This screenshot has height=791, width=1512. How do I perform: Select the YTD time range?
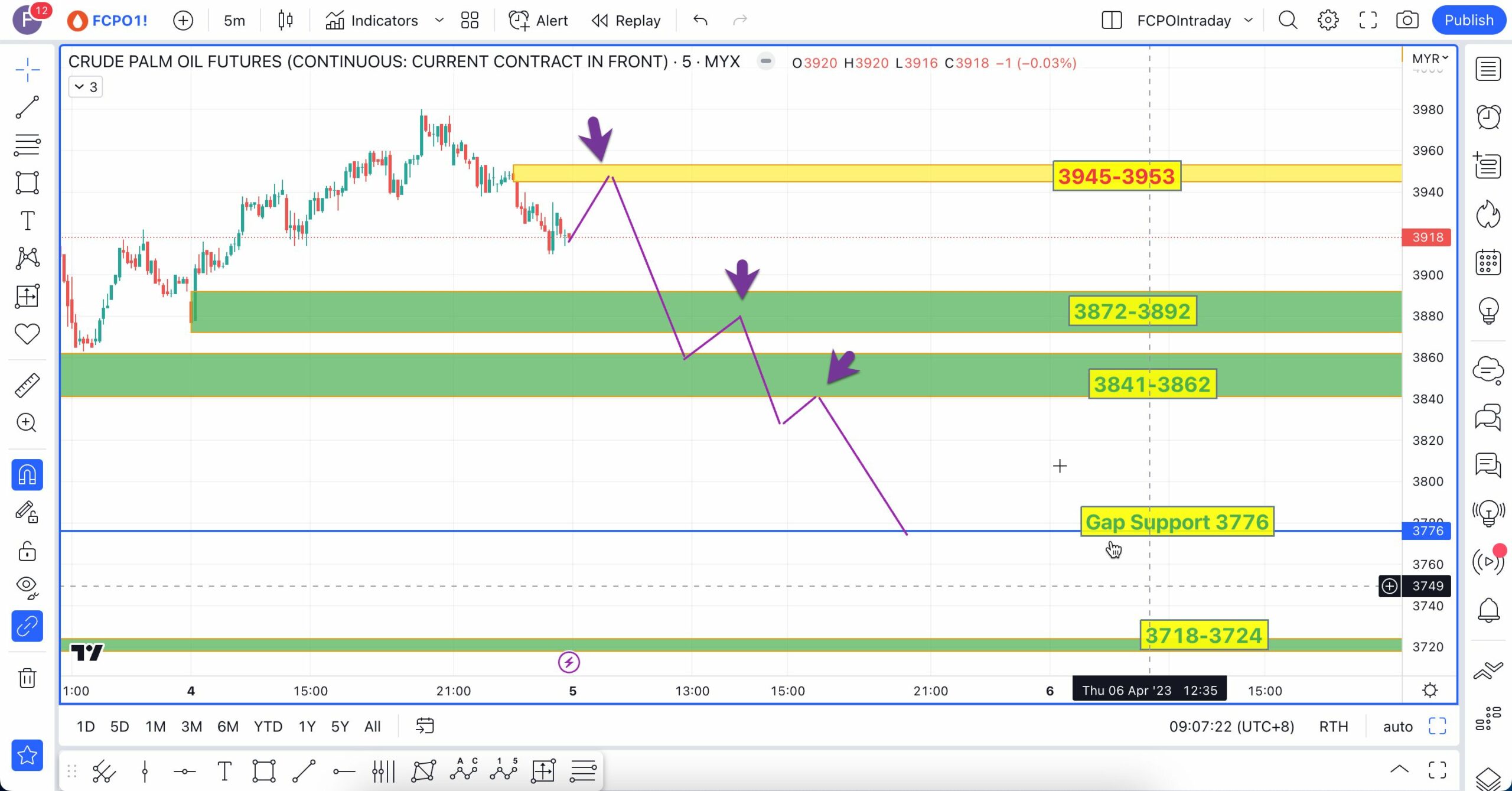pyautogui.click(x=268, y=726)
